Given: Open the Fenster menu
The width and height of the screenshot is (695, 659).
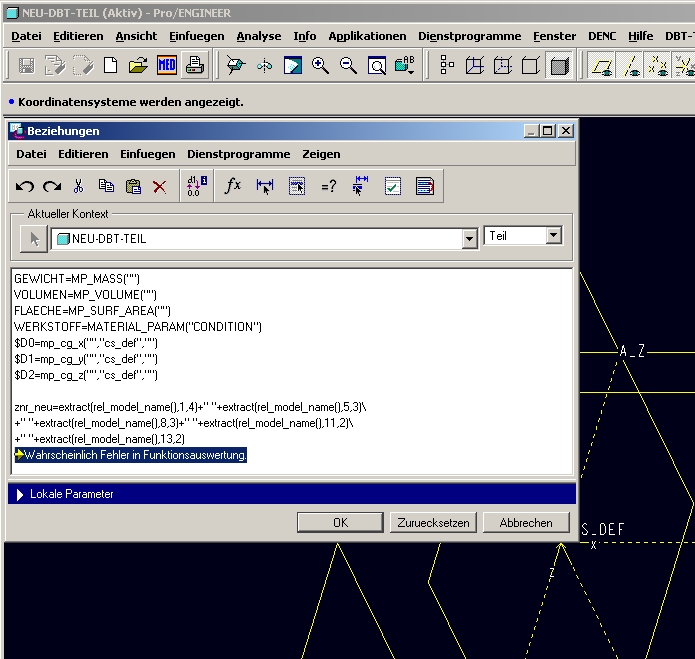Looking at the screenshot, I should (554, 36).
